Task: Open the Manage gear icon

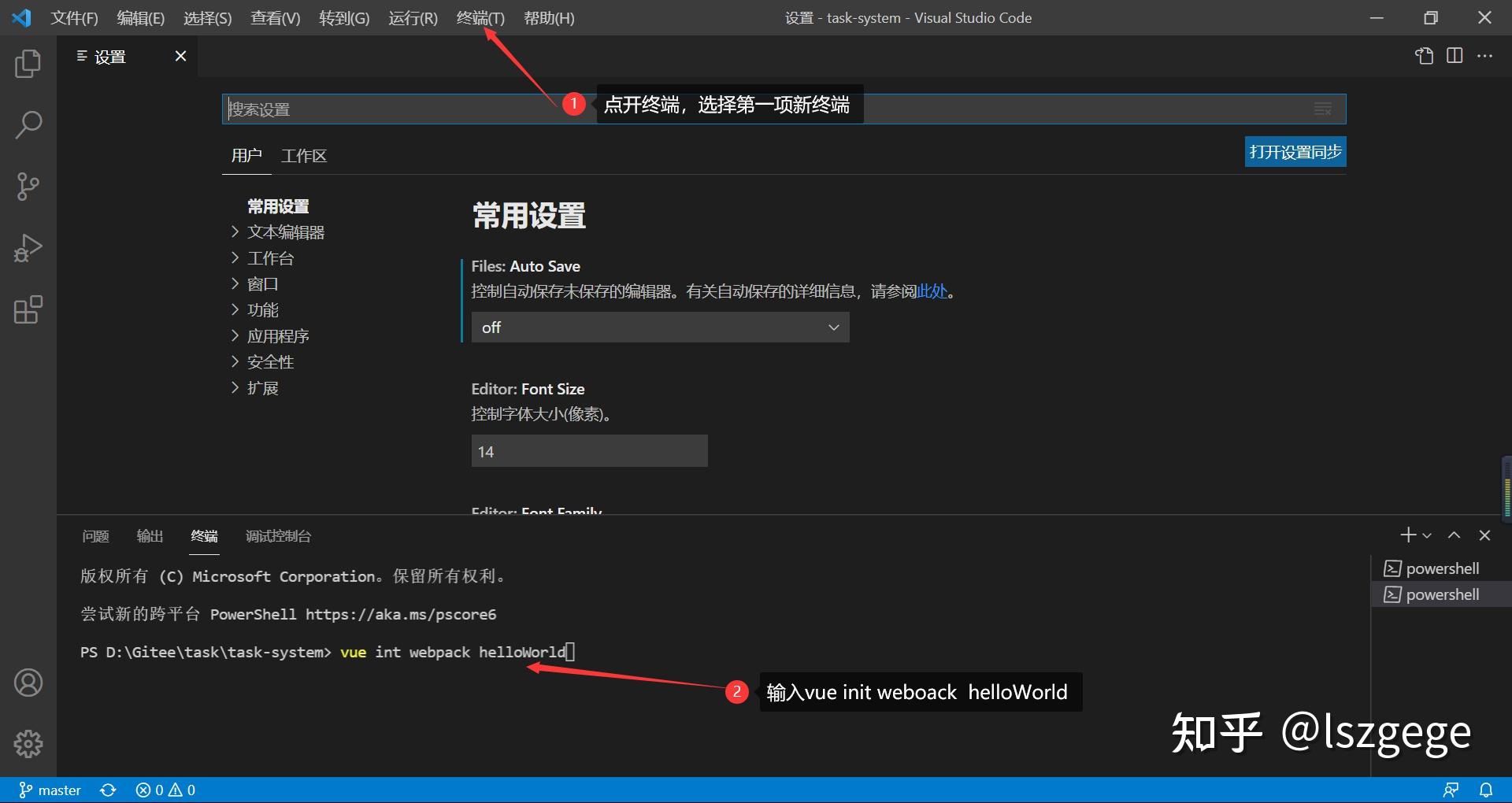Action: [x=29, y=744]
